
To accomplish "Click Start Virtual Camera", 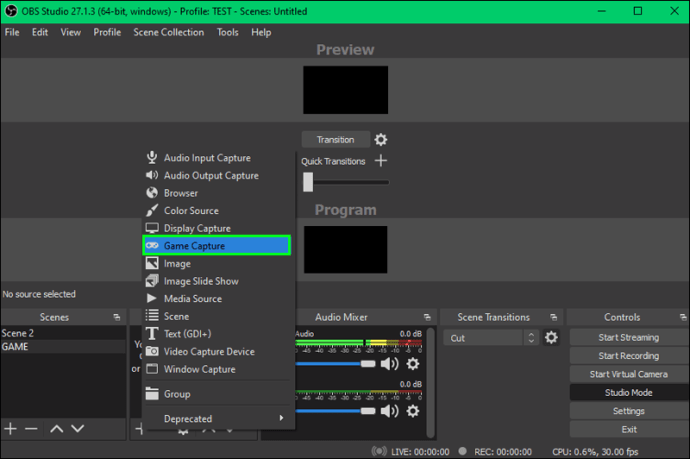I will coord(629,374).
